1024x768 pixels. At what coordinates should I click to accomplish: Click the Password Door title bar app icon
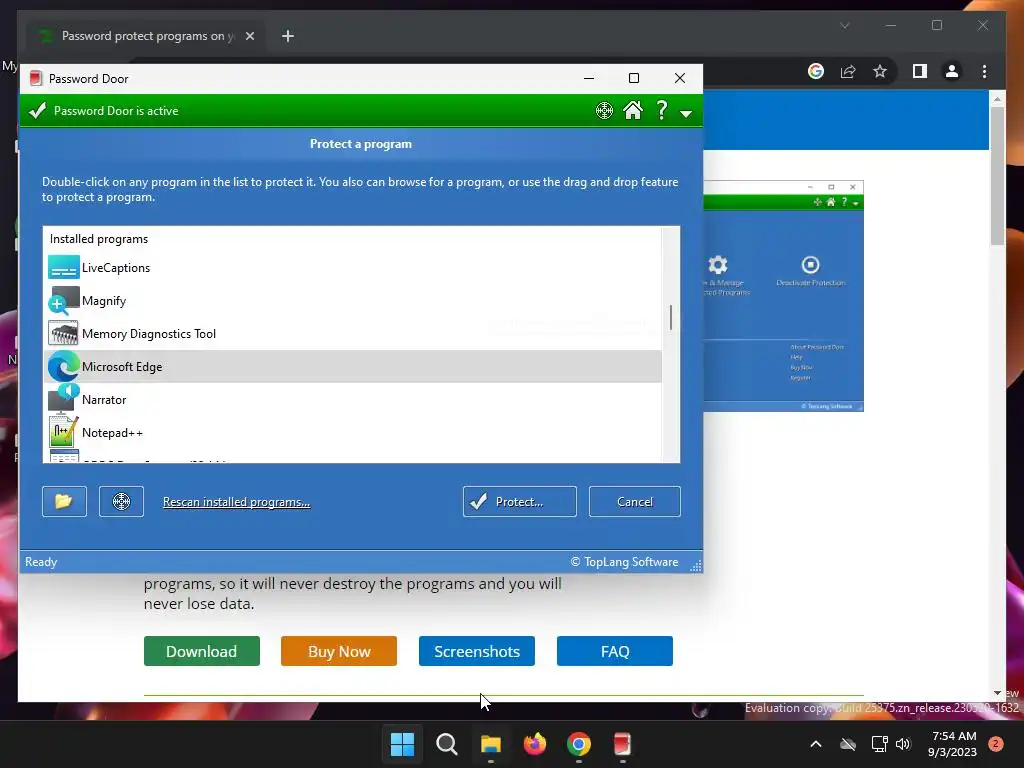point(36,78)
